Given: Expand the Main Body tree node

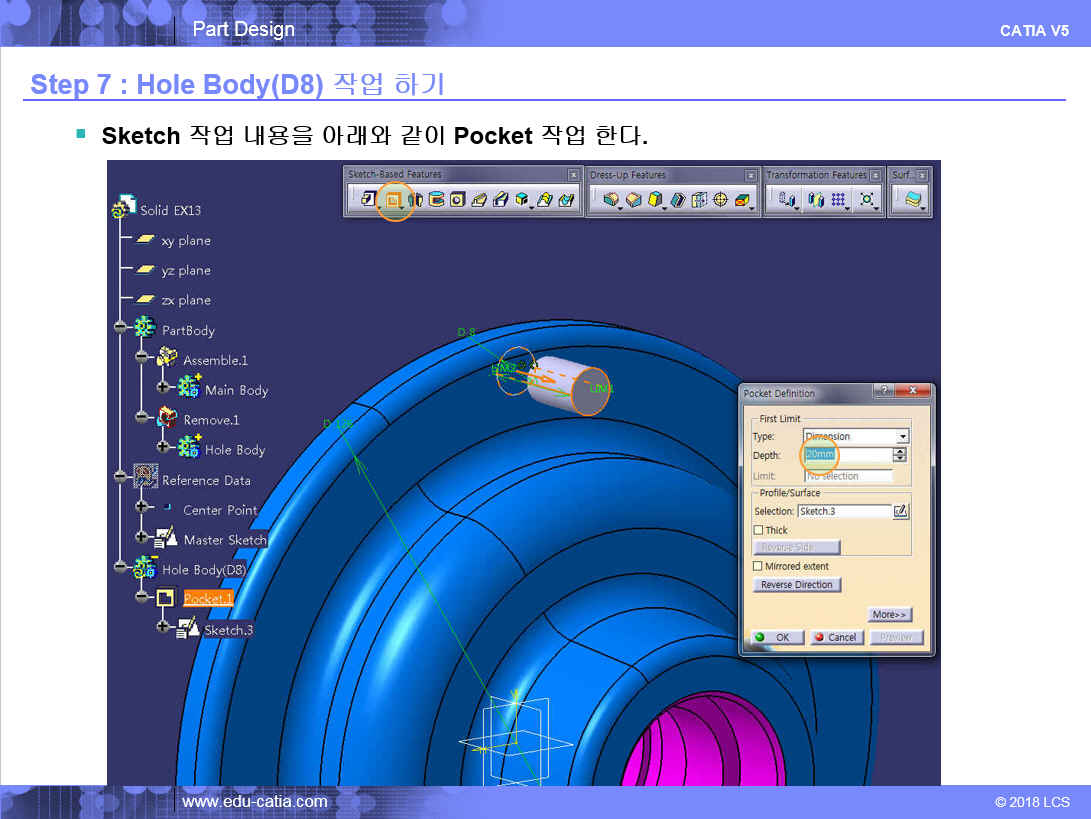Looking at the screenshot, I should click(x=163, y=387).
